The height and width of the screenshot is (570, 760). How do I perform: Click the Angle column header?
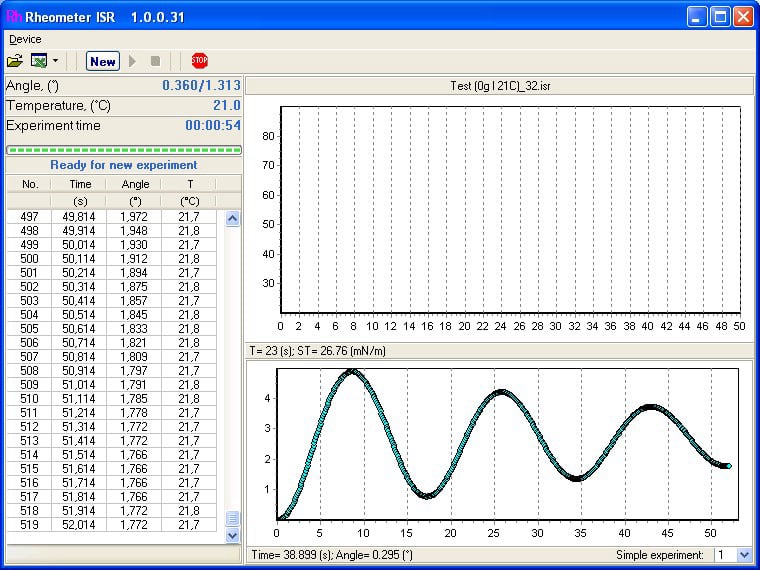135,184
